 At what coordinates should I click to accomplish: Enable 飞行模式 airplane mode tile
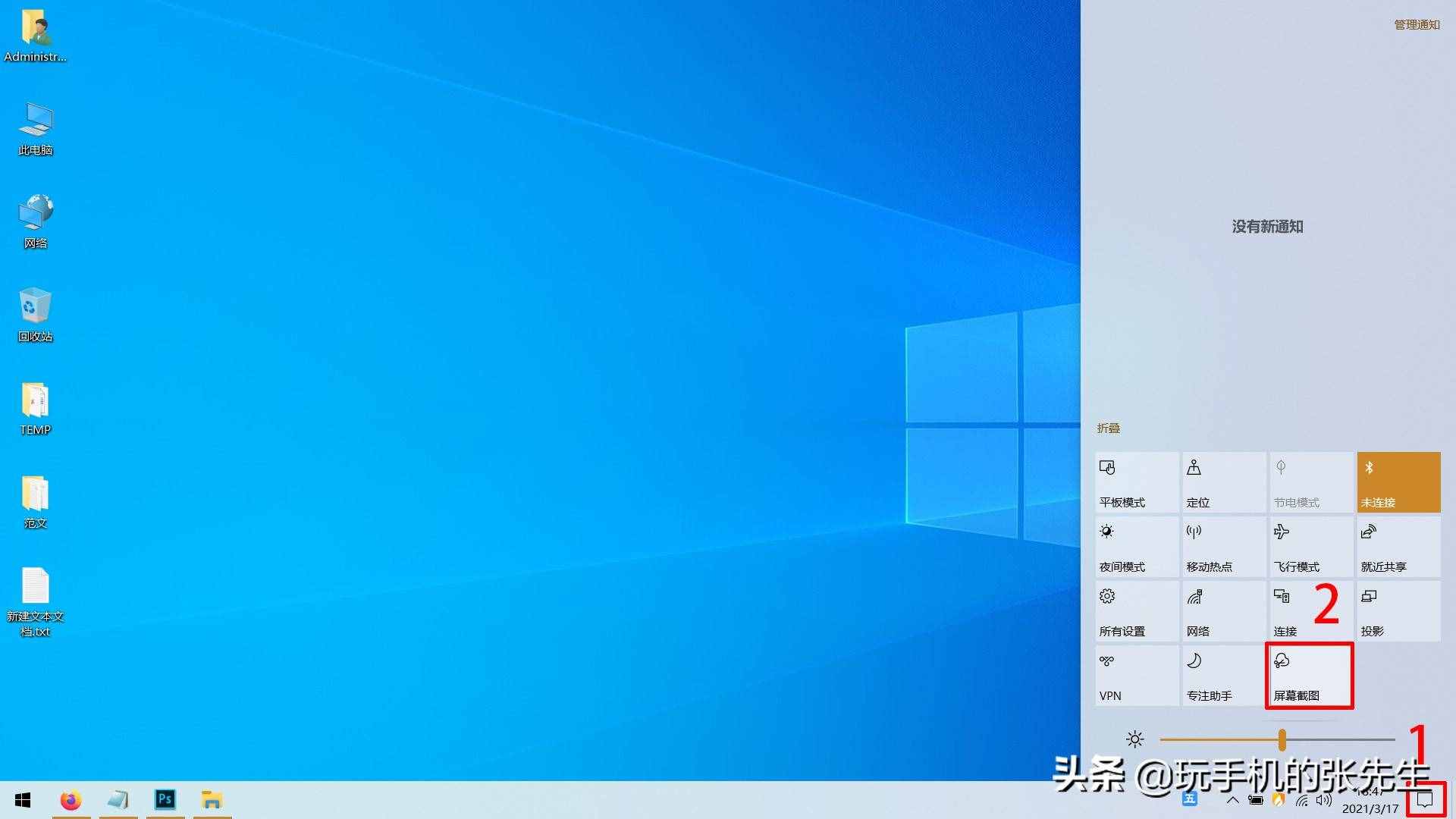point(1311,547)
